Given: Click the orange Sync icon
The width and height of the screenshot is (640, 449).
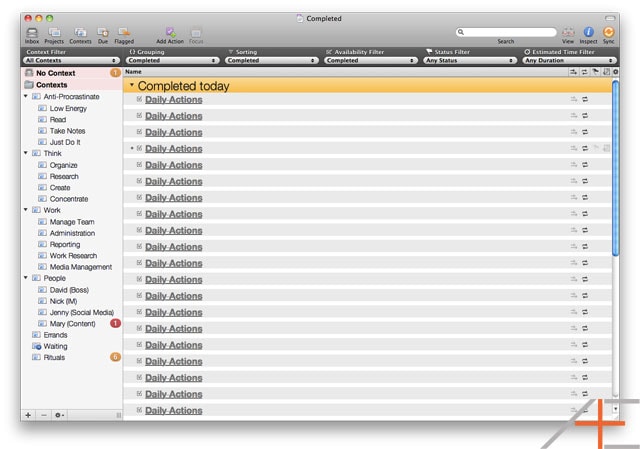Looking at the screenshot, I should [x=609, y=32].
